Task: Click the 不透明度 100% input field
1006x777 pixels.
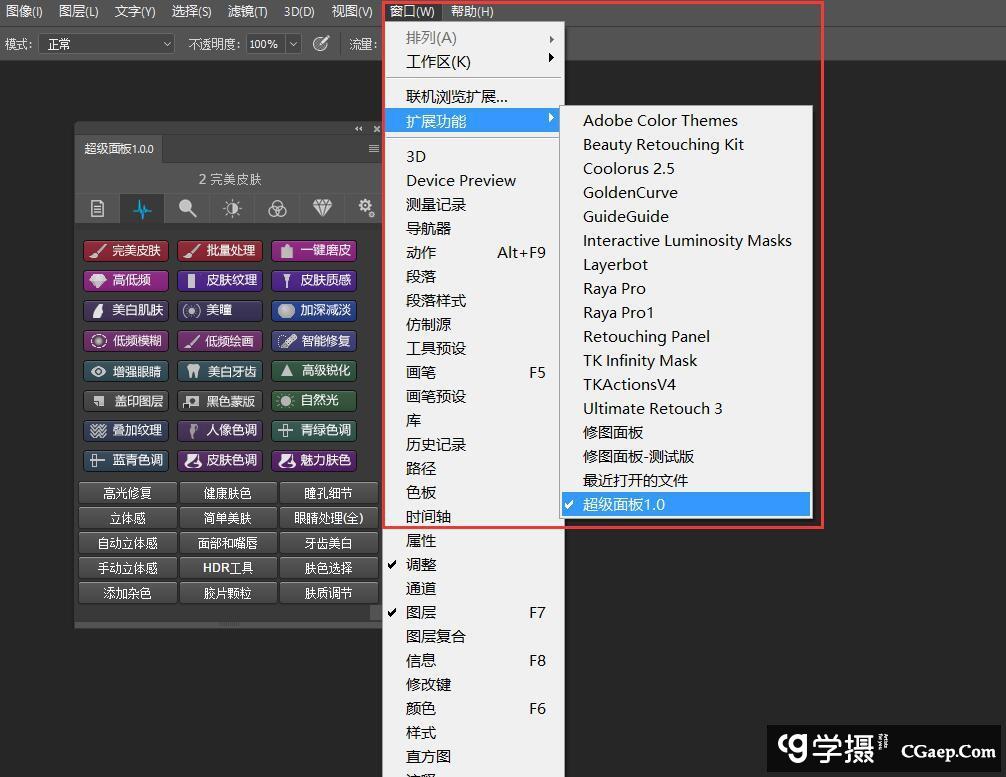Action: coord(264,44)
